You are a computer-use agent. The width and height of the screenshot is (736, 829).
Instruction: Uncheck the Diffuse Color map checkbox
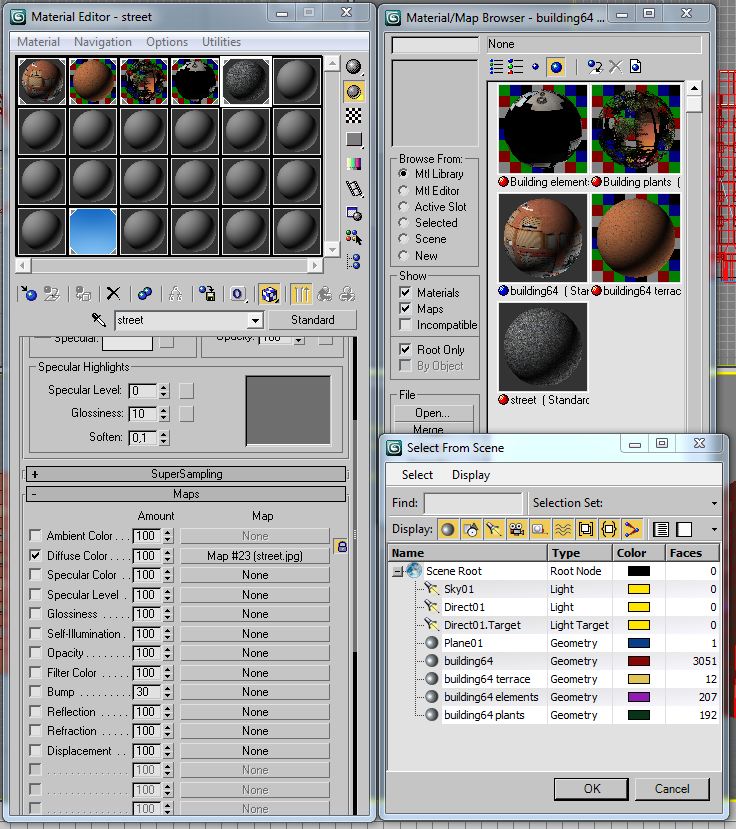(x=35, y=555)
